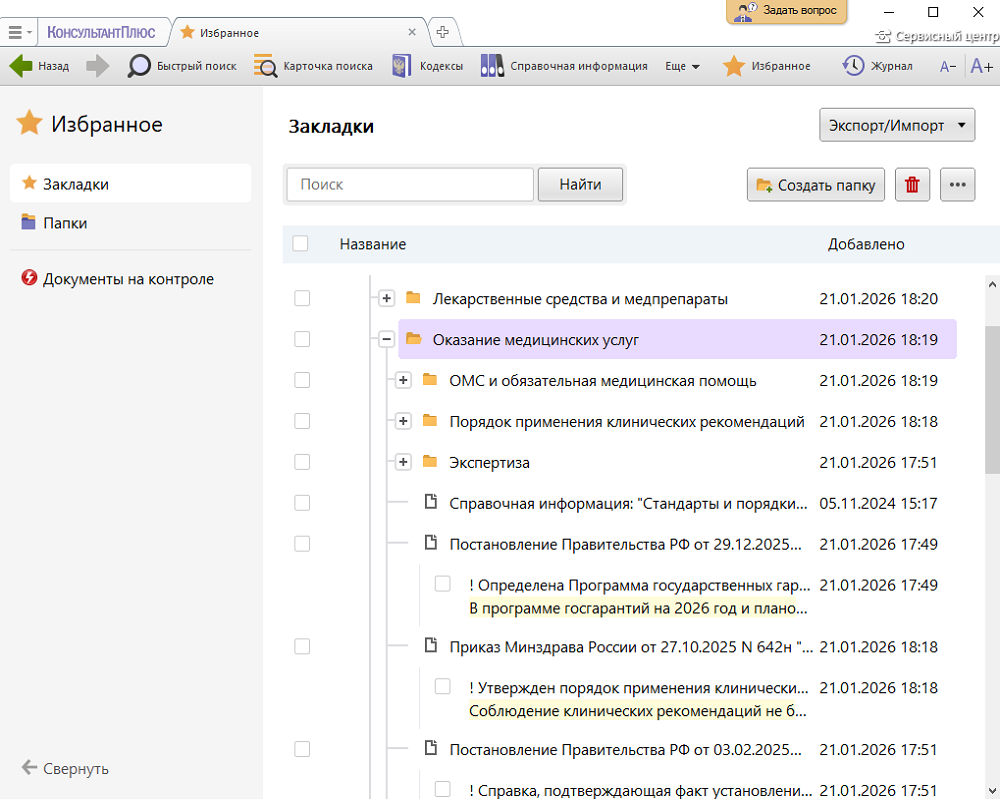
Task: Open the Codes (Кодексы) icon
Action: 402,66
